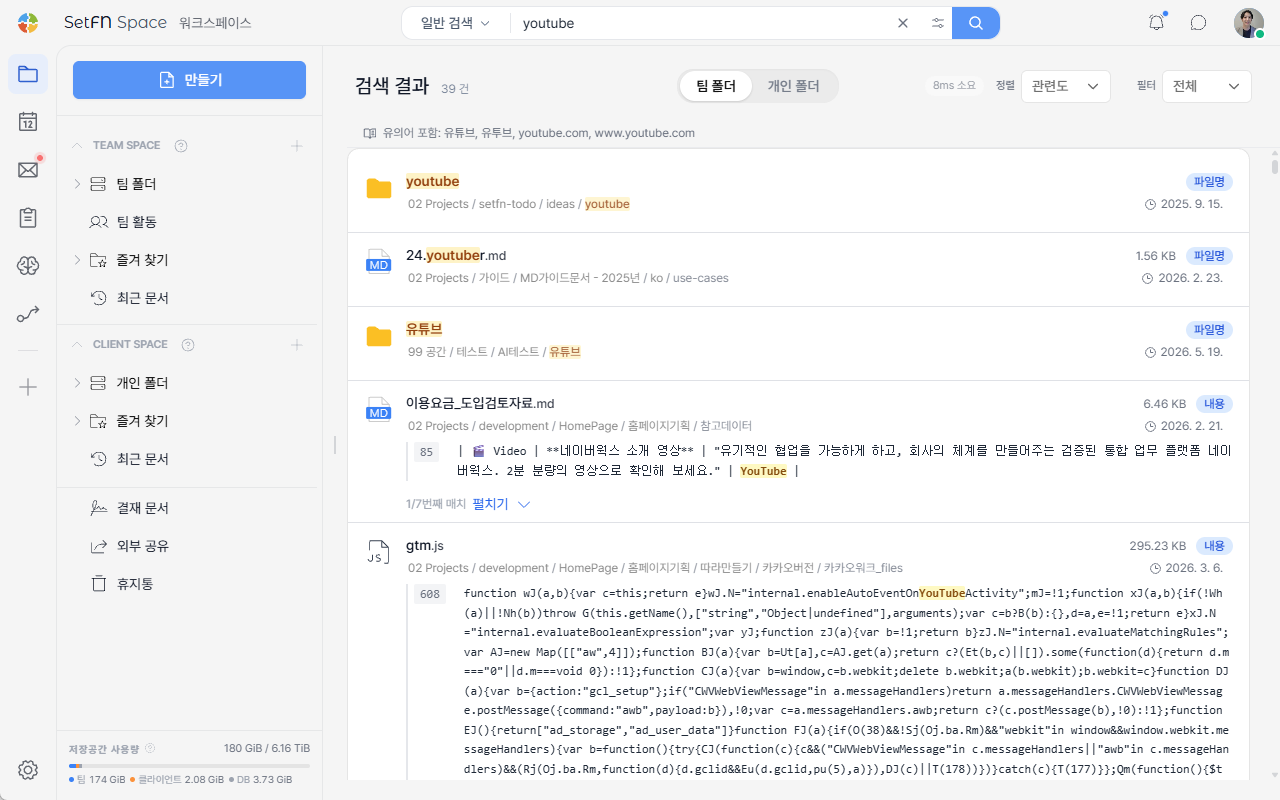Collapse the CLIENT SPACE section

[77, 345]
